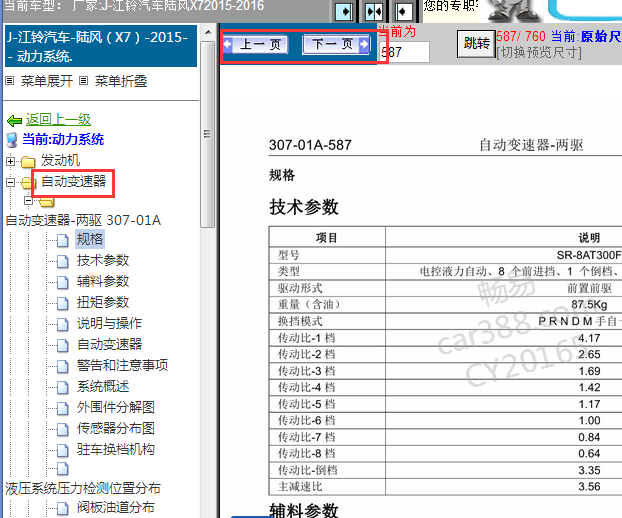Screen dimensions: 622x518
Task: Click the green back arrow icon
Action: [x=14, y=120]
